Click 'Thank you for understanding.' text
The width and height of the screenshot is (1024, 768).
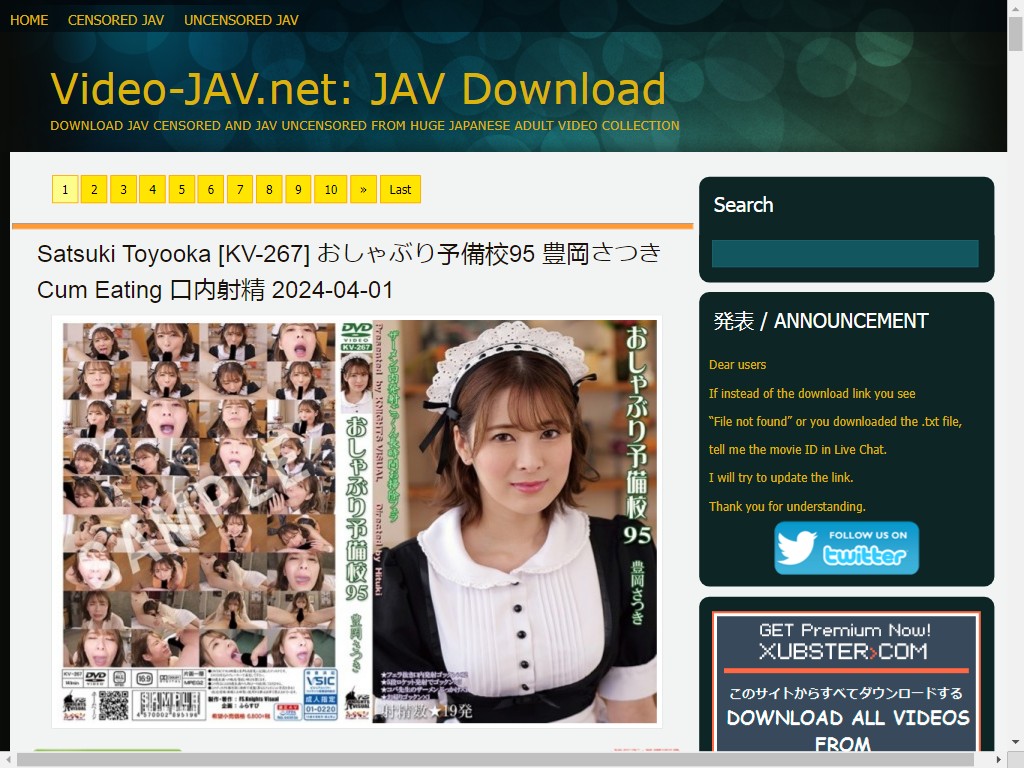click(x=787, y=507)
